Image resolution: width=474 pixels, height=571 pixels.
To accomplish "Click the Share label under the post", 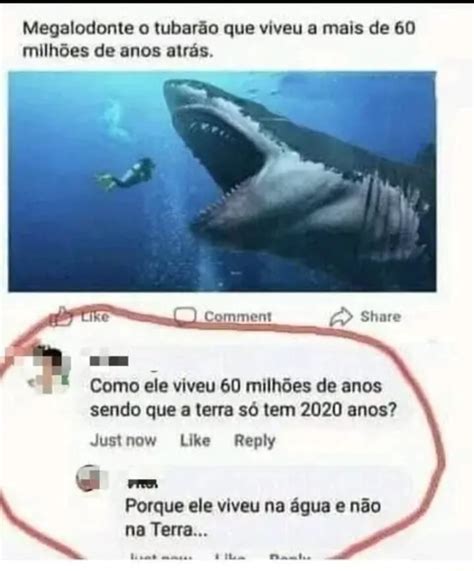I will pos(380,316).
